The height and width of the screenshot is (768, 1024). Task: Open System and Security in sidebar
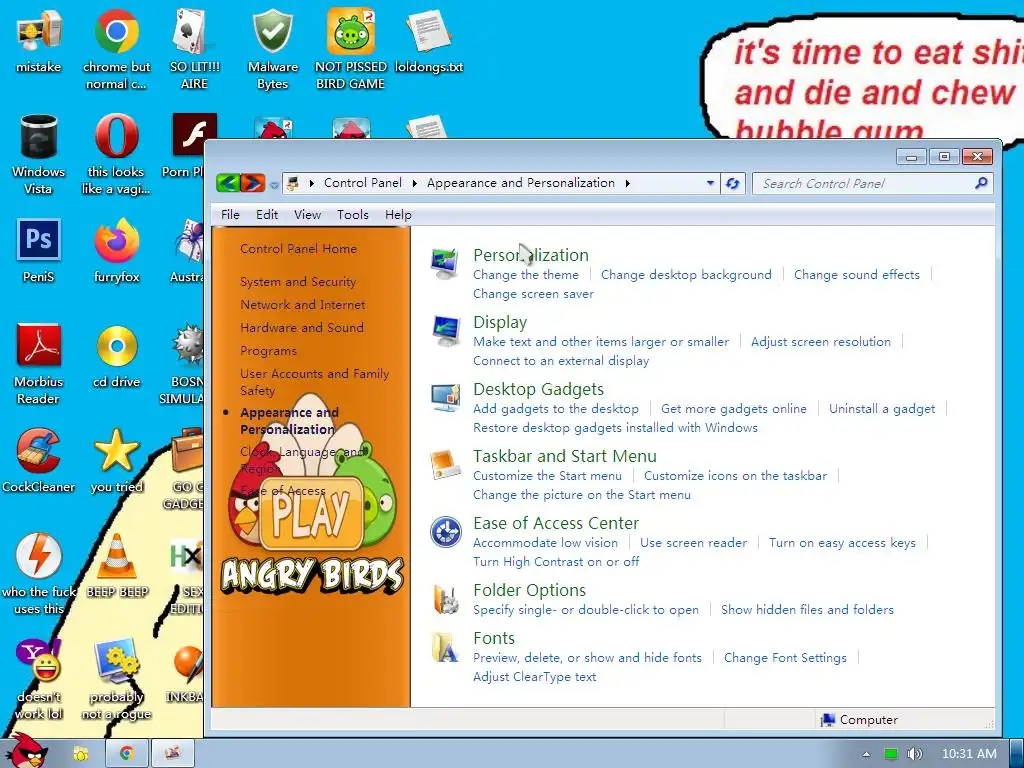[298, 282]
